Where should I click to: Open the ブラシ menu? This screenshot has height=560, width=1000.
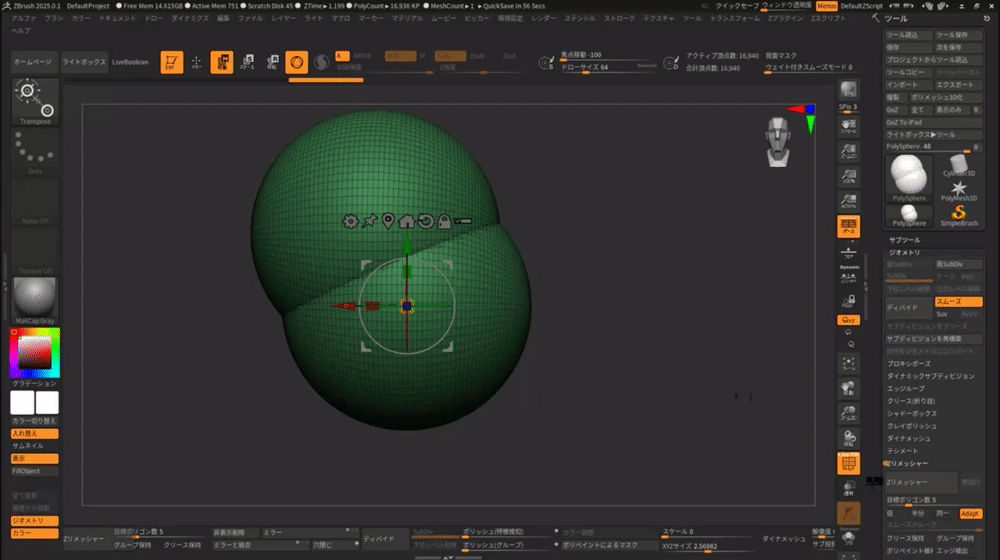[54, 18]
